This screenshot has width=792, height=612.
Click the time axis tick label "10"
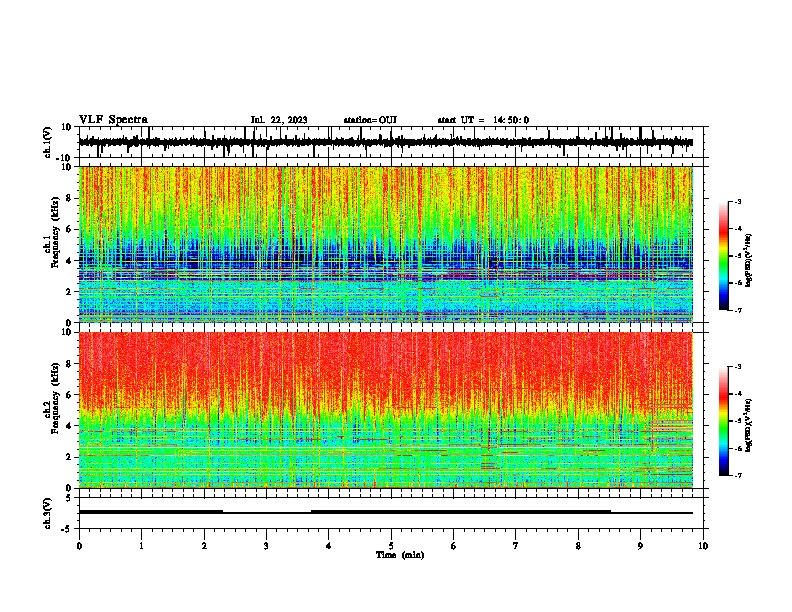tap(703, 546)
